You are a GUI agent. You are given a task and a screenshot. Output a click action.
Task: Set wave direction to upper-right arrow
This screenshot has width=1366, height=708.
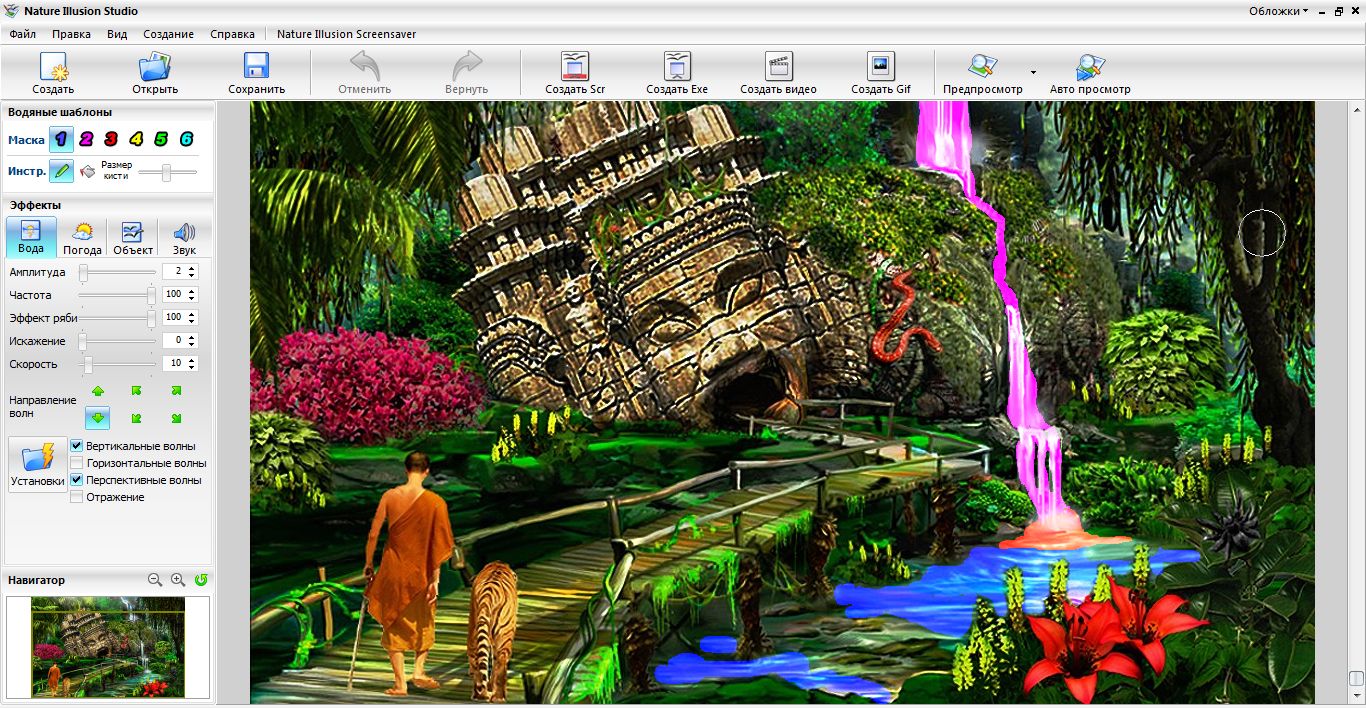tap(176, 391)
